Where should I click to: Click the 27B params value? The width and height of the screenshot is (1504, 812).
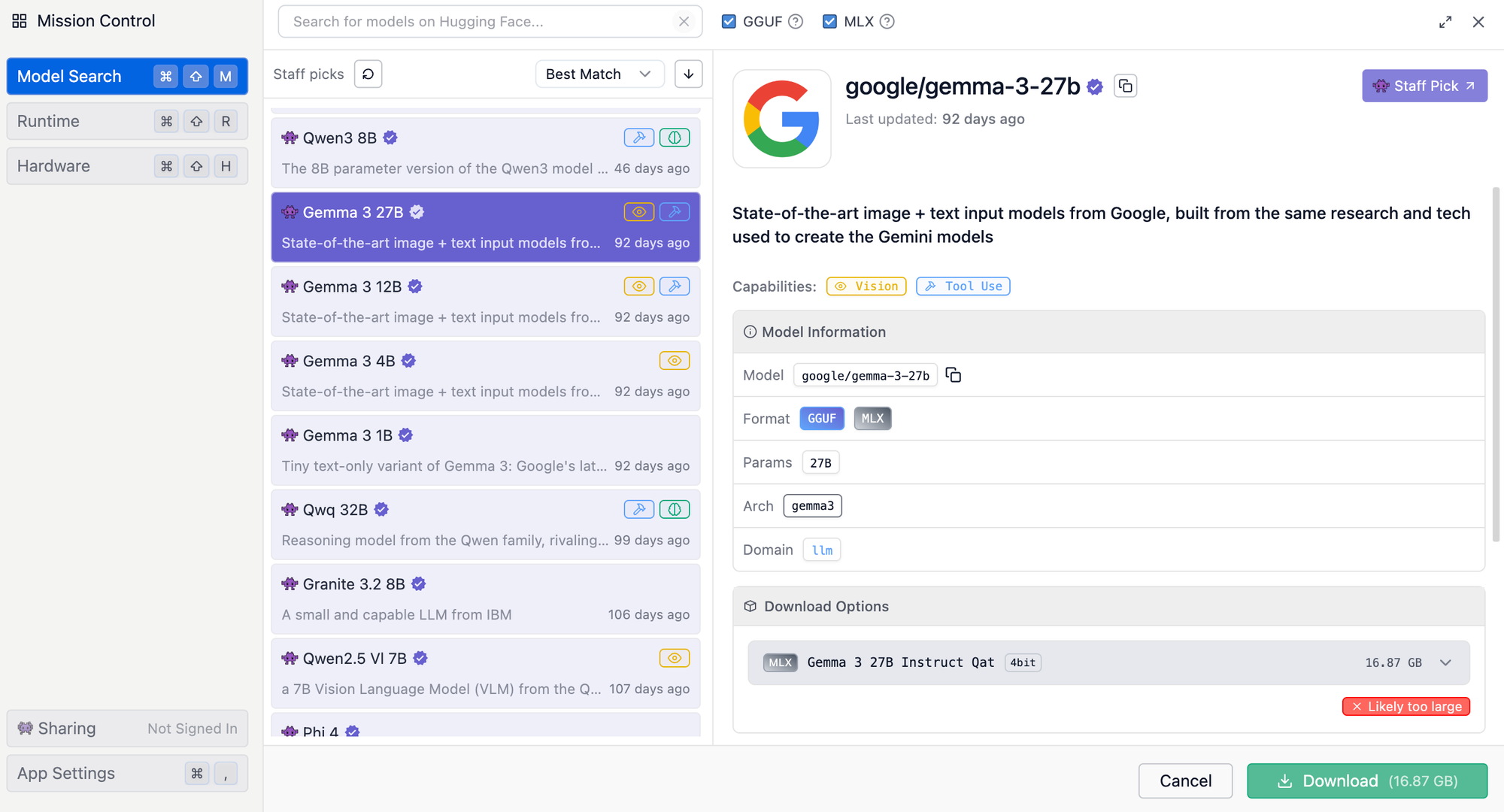(820, 462)
